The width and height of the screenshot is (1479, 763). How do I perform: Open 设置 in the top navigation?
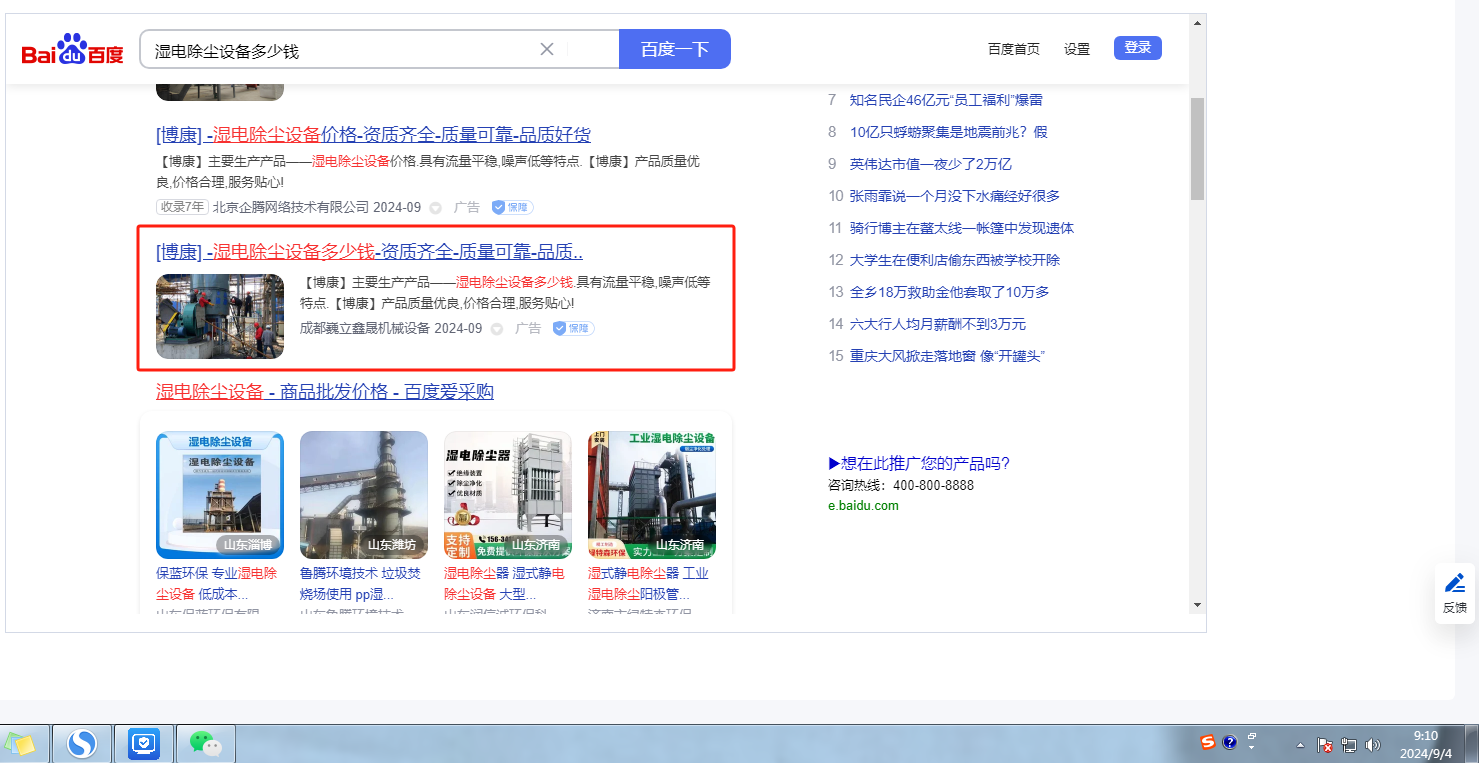tap(1077, 49)
